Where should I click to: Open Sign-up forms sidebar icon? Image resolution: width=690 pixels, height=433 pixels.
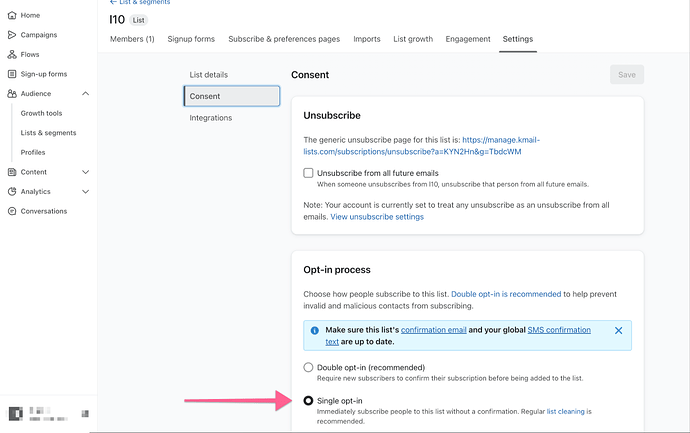(12, 74)
